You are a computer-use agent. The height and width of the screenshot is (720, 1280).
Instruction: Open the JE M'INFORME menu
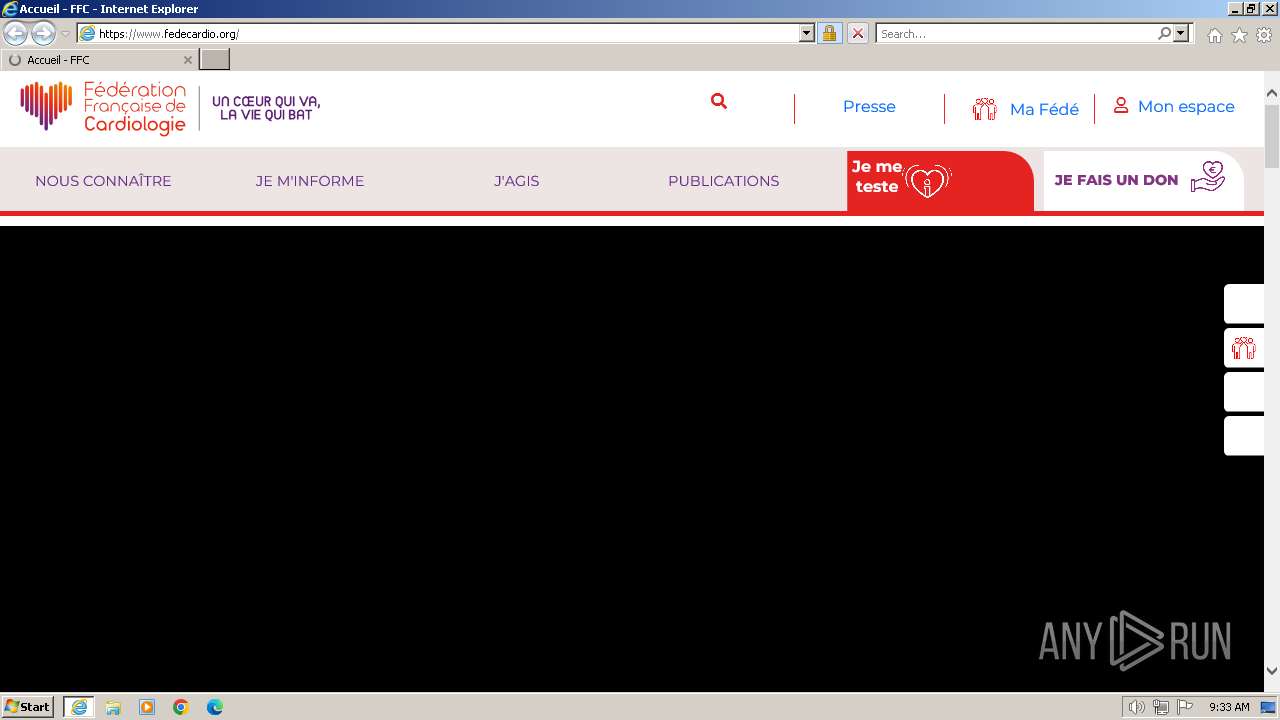(310, 181)
